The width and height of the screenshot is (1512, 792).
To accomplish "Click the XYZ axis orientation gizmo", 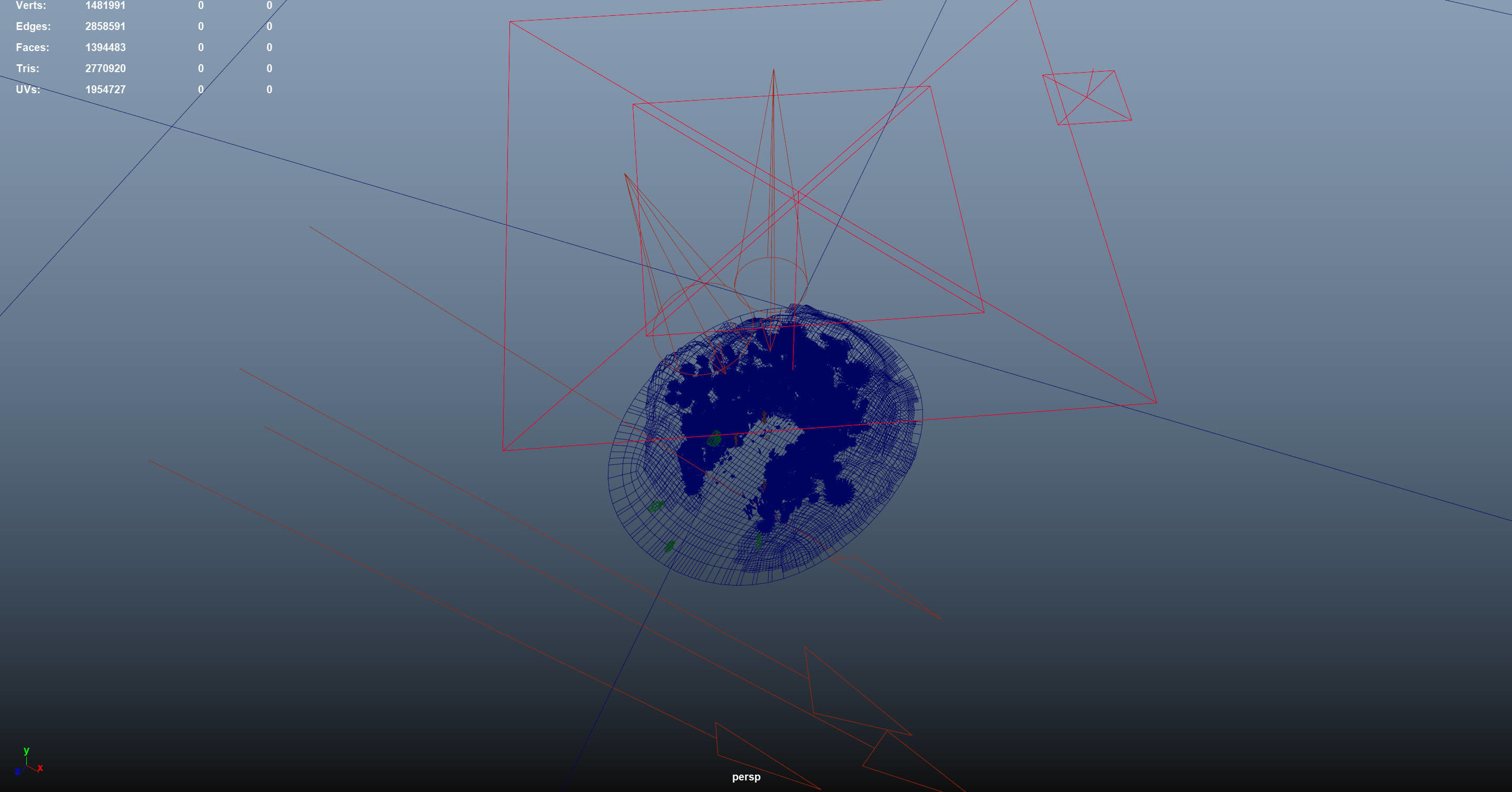I will (x=27, y=765).
